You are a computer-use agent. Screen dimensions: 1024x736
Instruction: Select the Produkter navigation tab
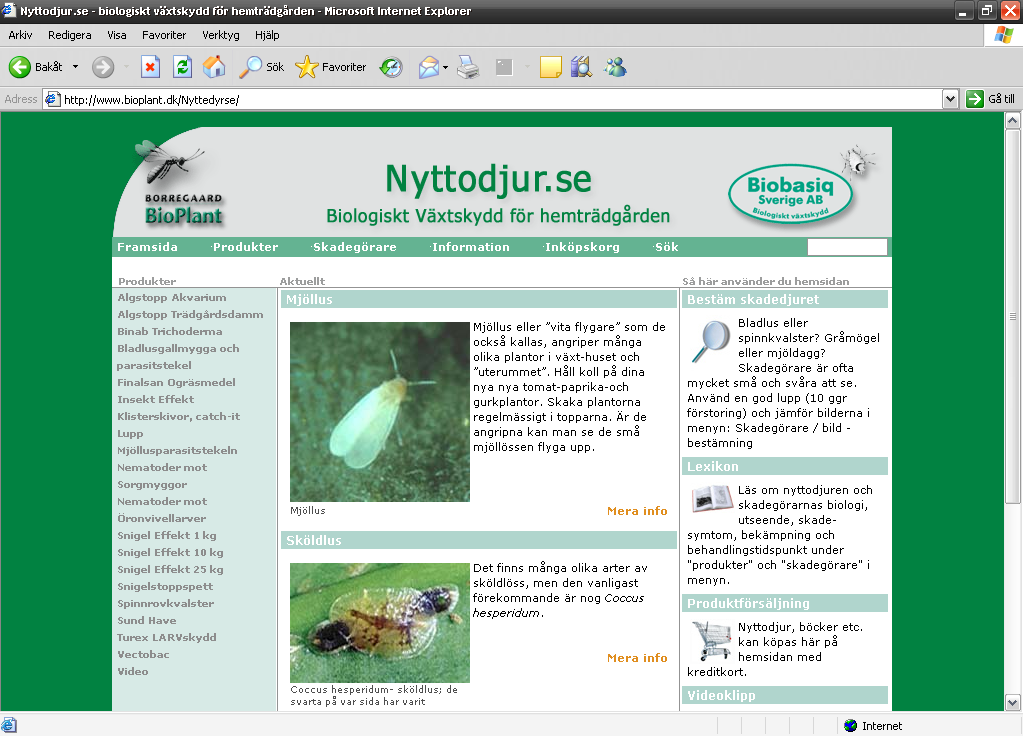point(246,247)
